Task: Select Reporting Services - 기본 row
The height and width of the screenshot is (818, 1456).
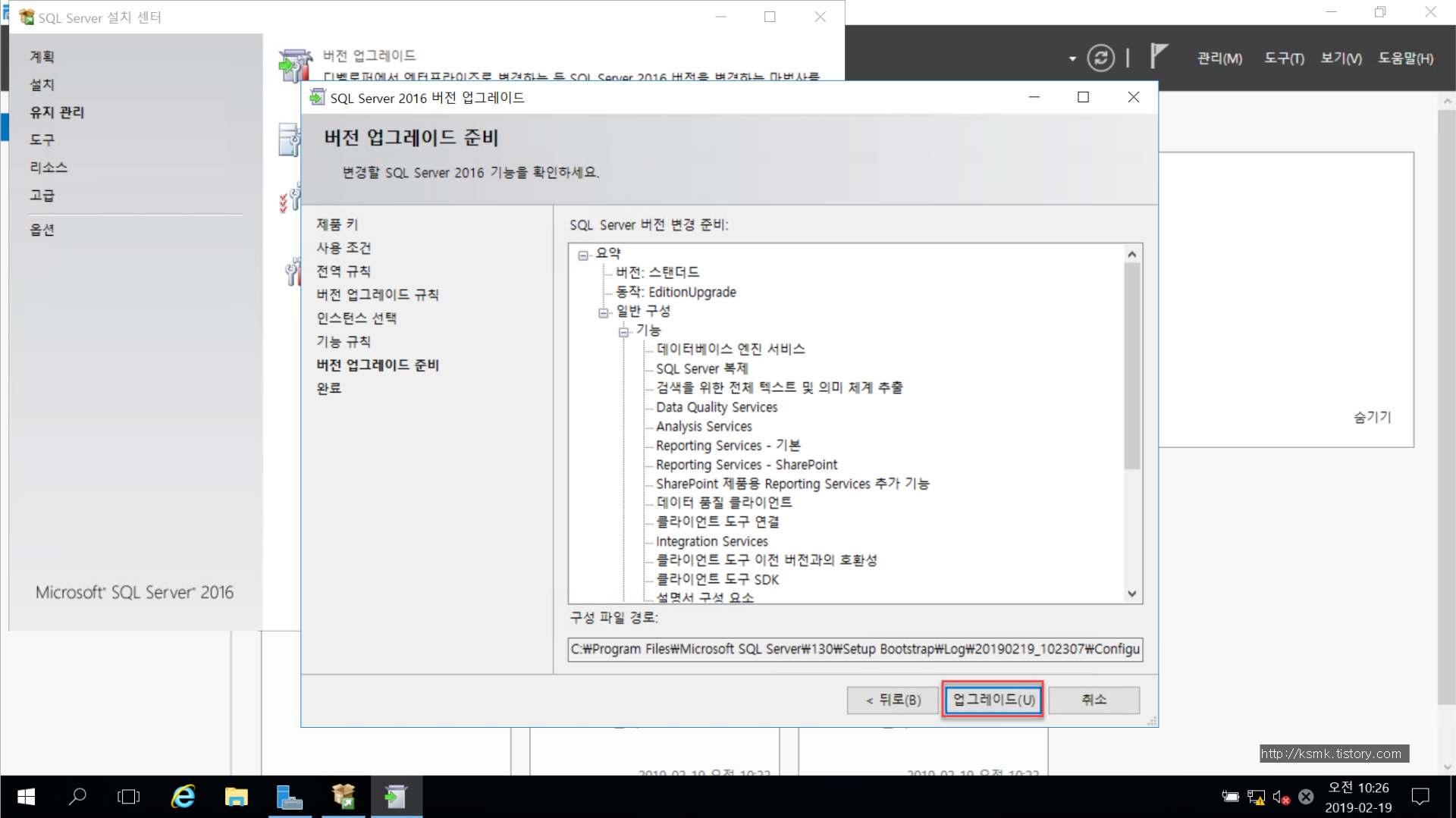Action: pos(728,445)
